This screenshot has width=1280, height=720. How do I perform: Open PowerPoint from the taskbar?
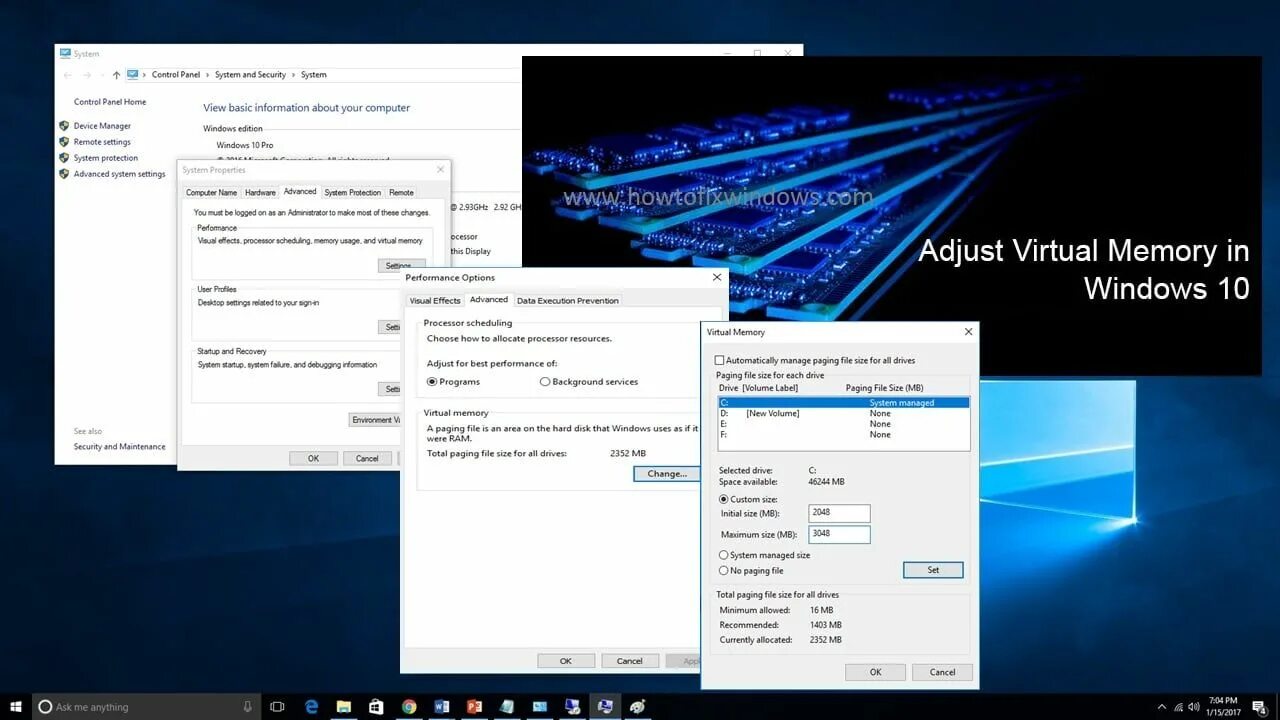pos(474,707)
